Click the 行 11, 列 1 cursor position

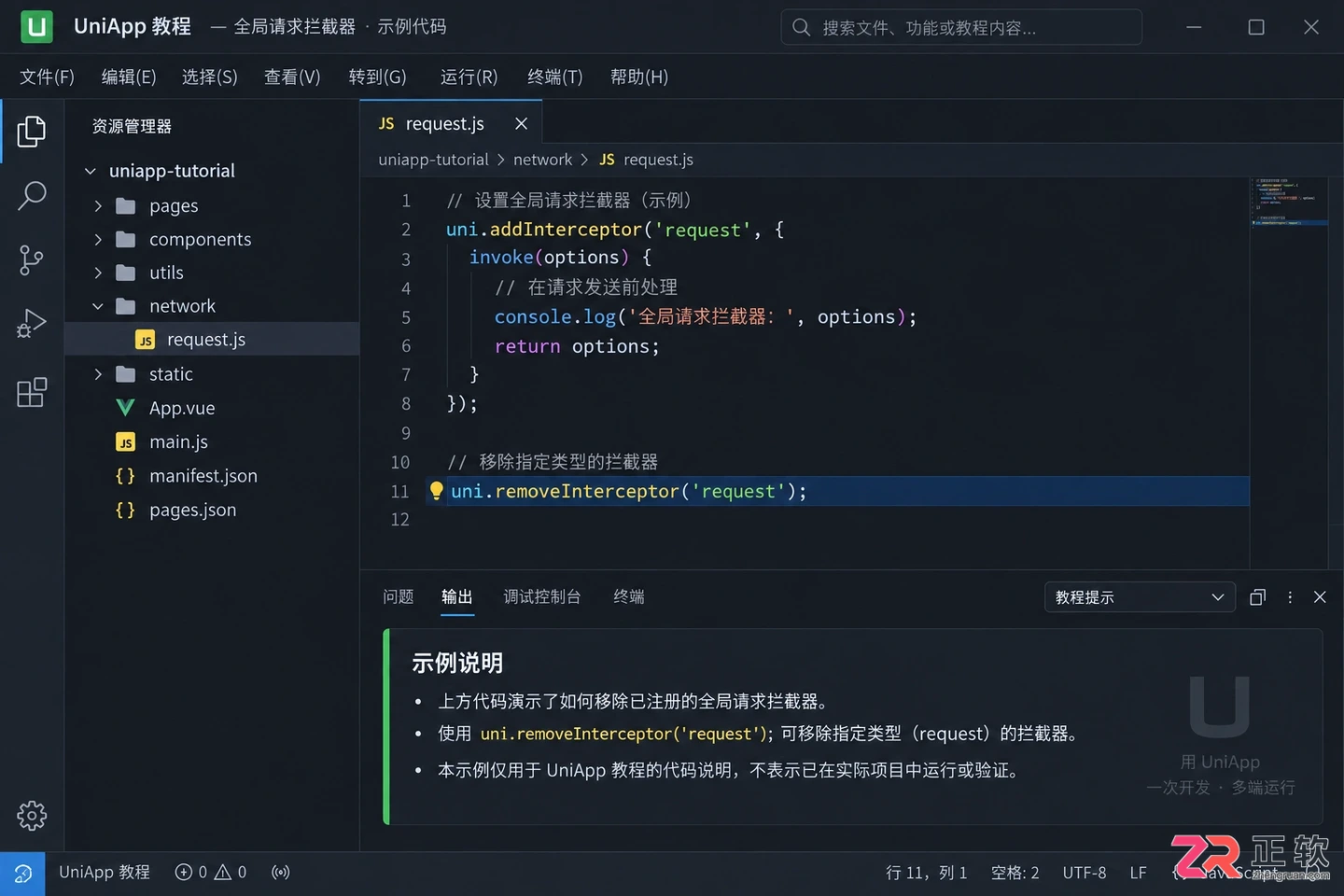point(926,873)
